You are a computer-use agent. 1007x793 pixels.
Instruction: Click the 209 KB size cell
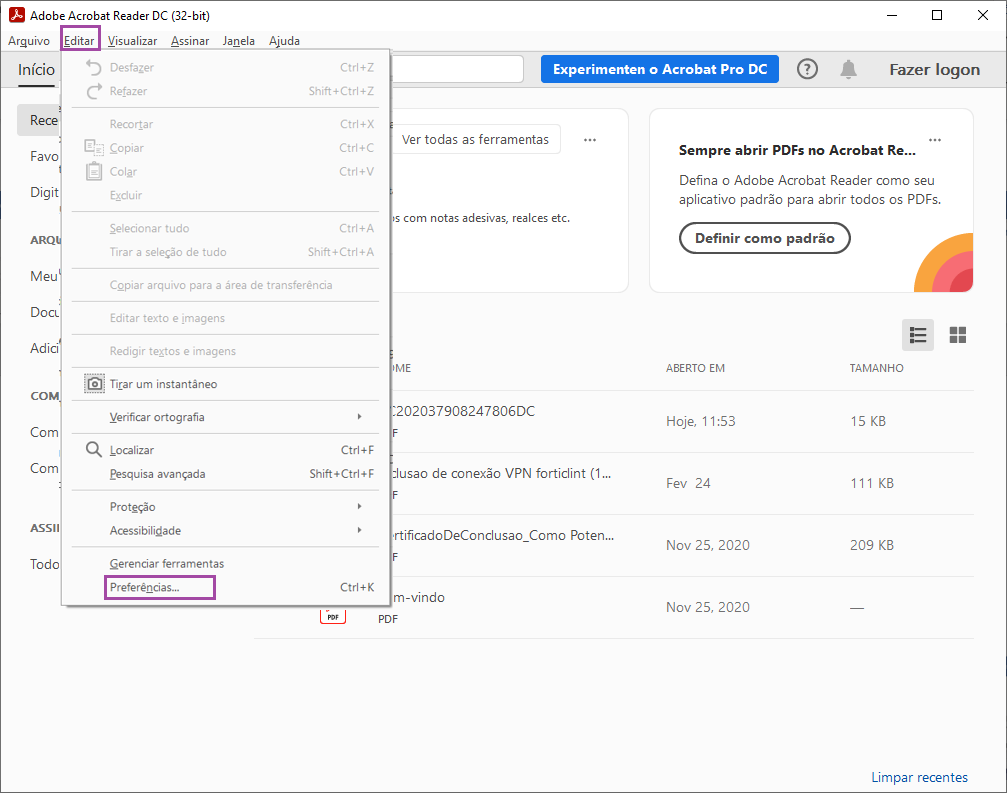[x=871, y=545]
